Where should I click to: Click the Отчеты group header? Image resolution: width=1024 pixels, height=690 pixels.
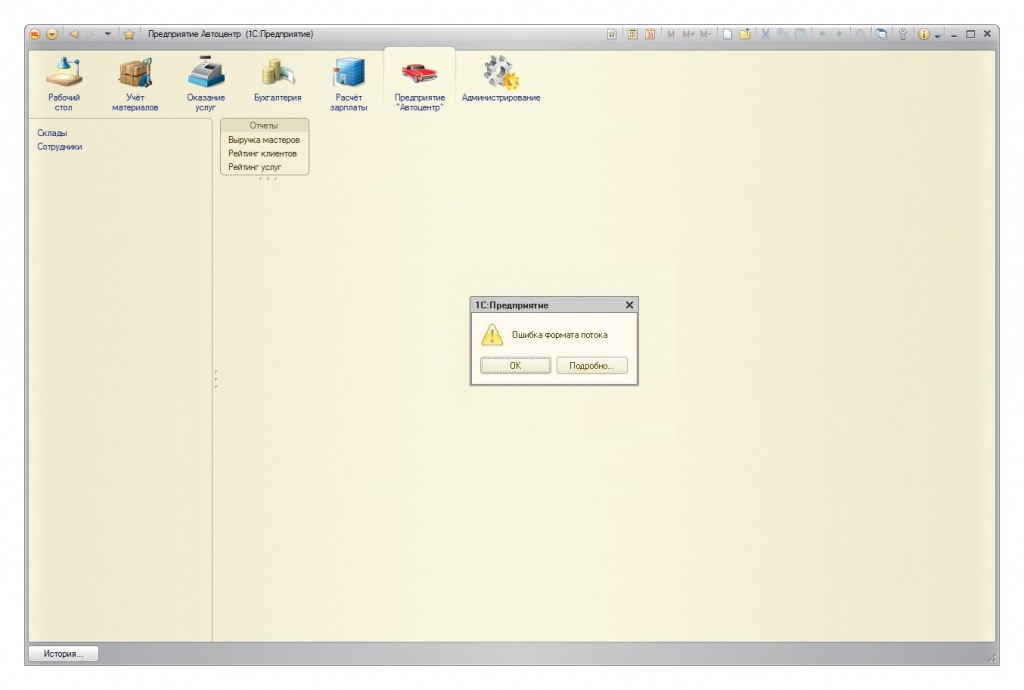tap(264, 125)
